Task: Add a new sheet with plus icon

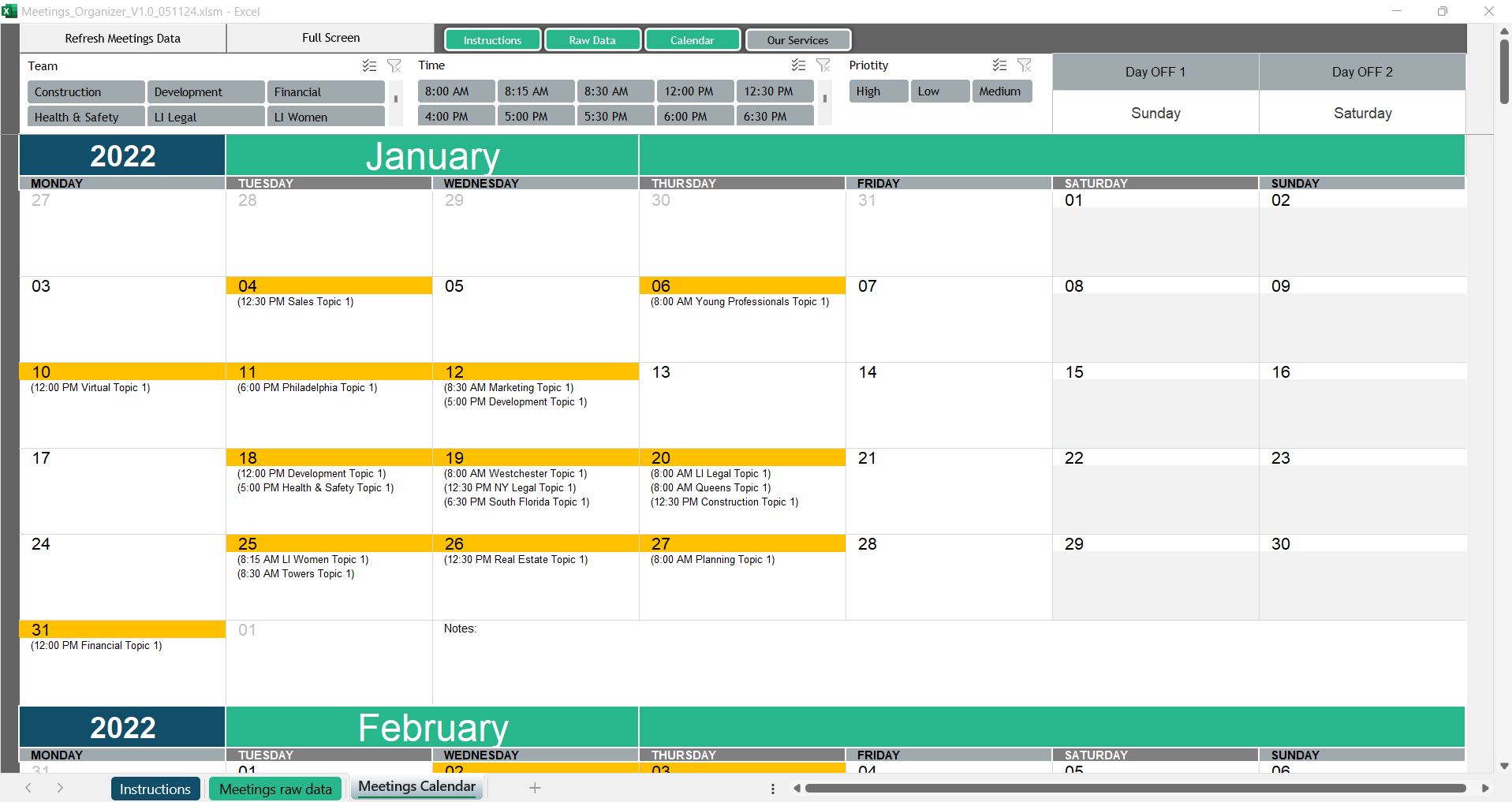Action: pyautogui.click(x=535, y=788)
